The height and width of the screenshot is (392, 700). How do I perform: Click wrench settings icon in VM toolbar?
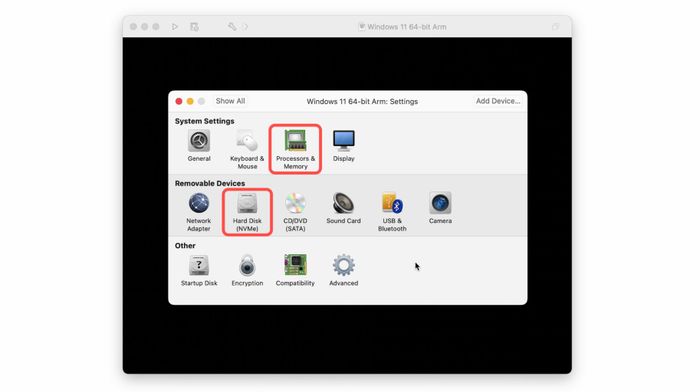tap(232, 27)
